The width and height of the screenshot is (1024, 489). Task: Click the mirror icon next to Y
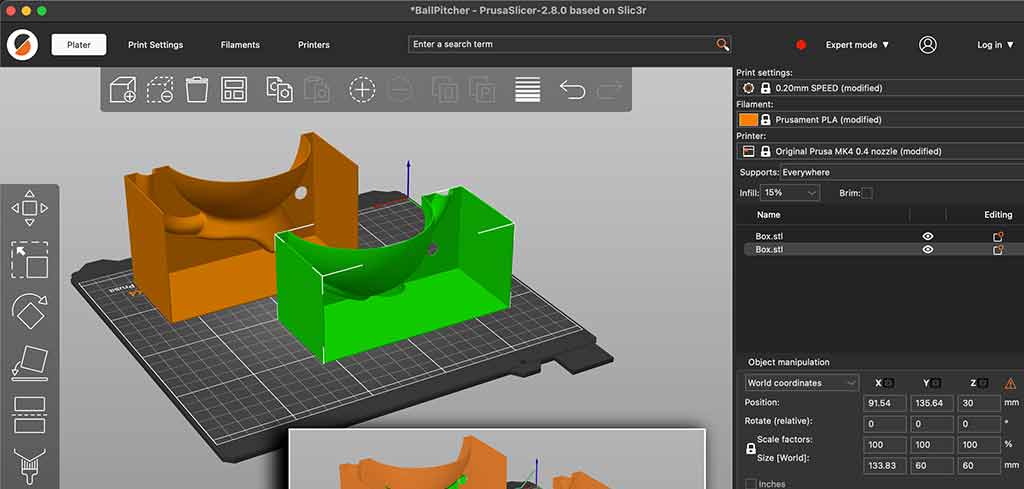pos(936,383)
